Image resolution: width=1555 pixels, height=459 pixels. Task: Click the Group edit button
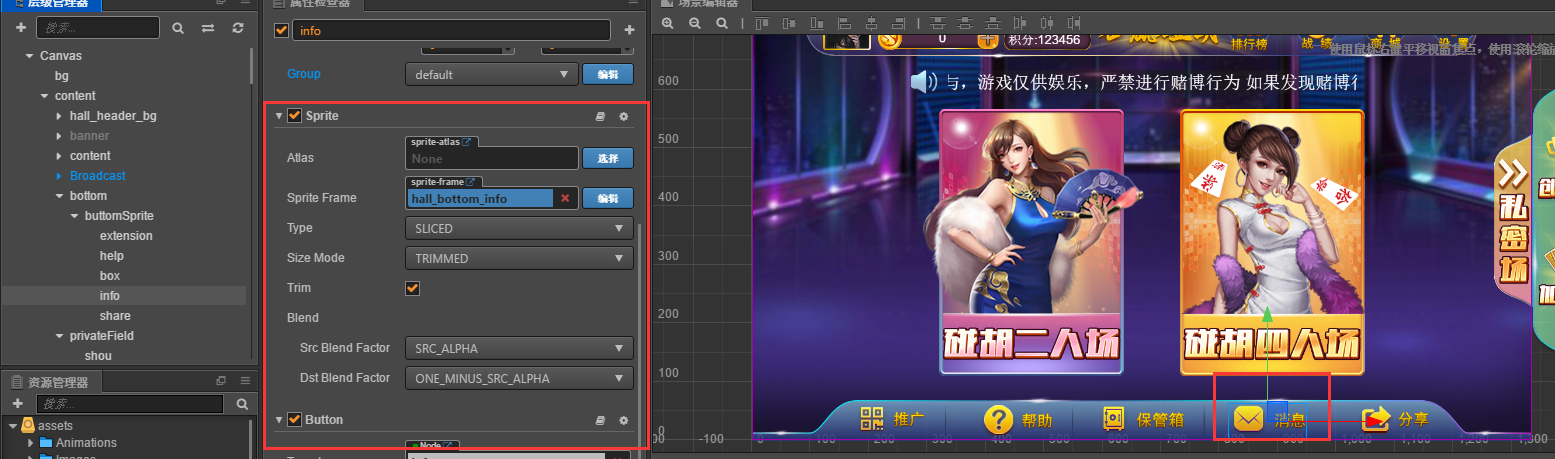(x=608, y=74)
